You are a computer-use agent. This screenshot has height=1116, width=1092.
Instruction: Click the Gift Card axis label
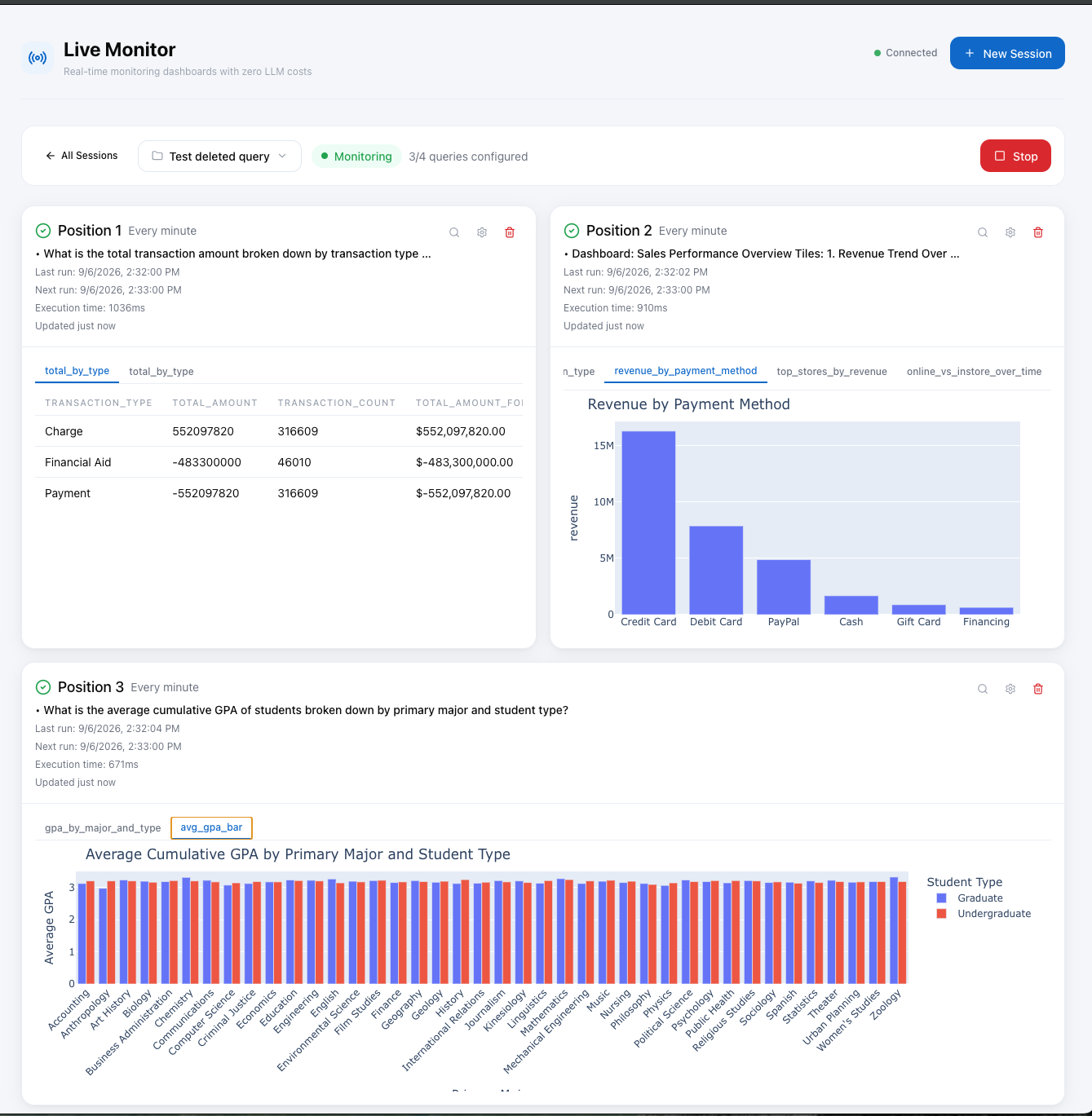(x=918, y=621)
